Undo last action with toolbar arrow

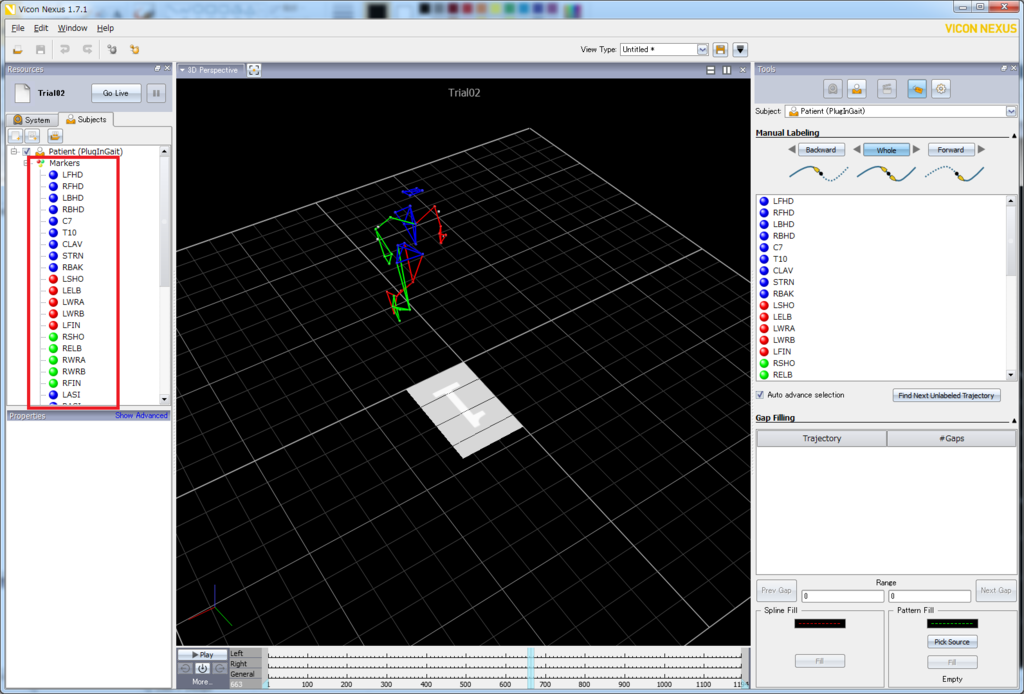65,50
